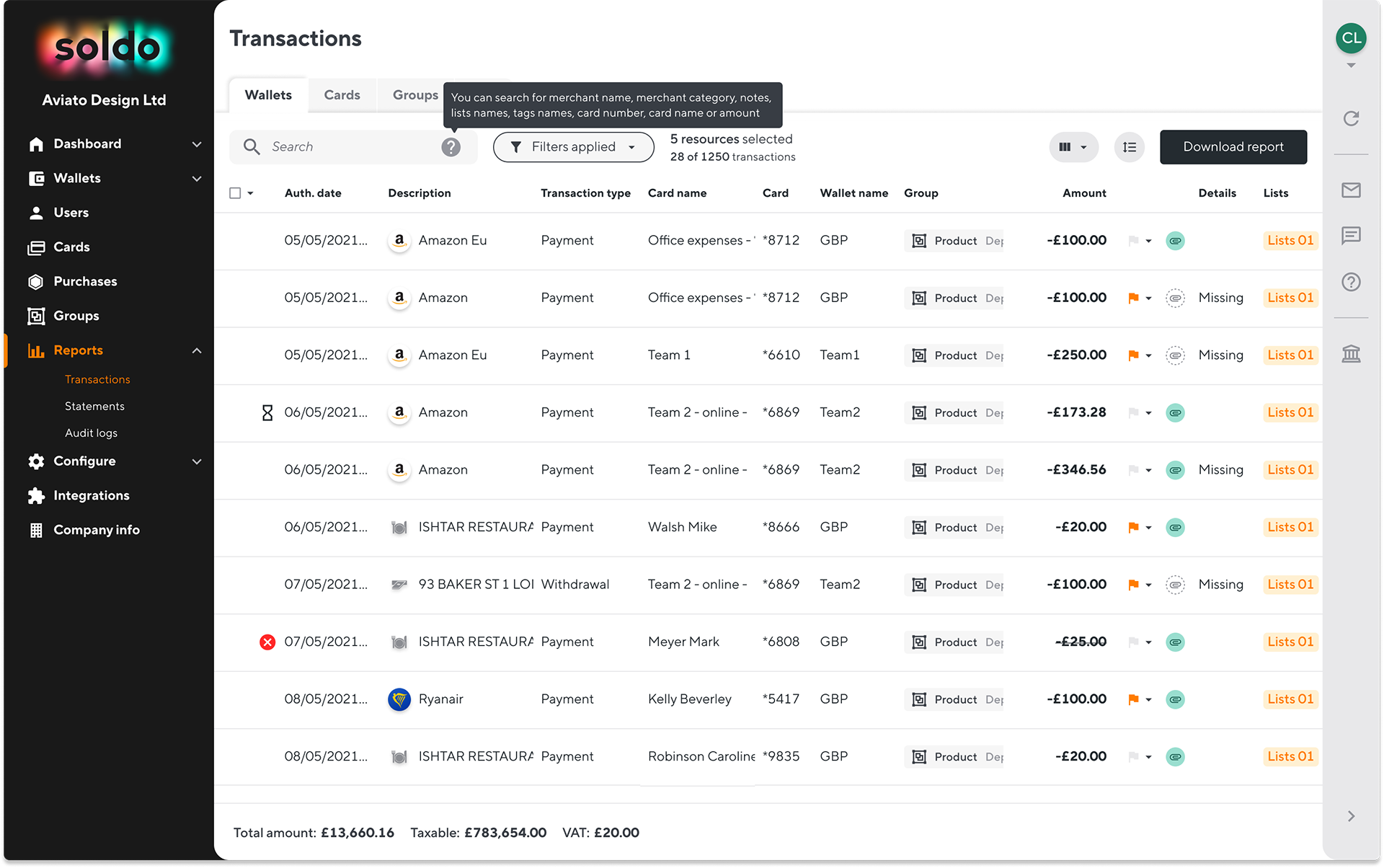Open the column visibility dropdown

[x=1073, y=147]
